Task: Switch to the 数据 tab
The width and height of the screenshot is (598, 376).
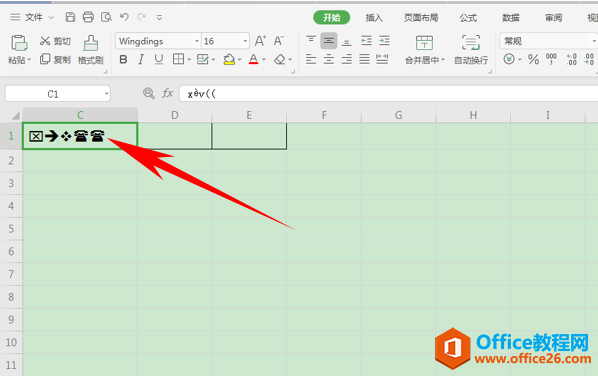Action: (x=511, y=18)
